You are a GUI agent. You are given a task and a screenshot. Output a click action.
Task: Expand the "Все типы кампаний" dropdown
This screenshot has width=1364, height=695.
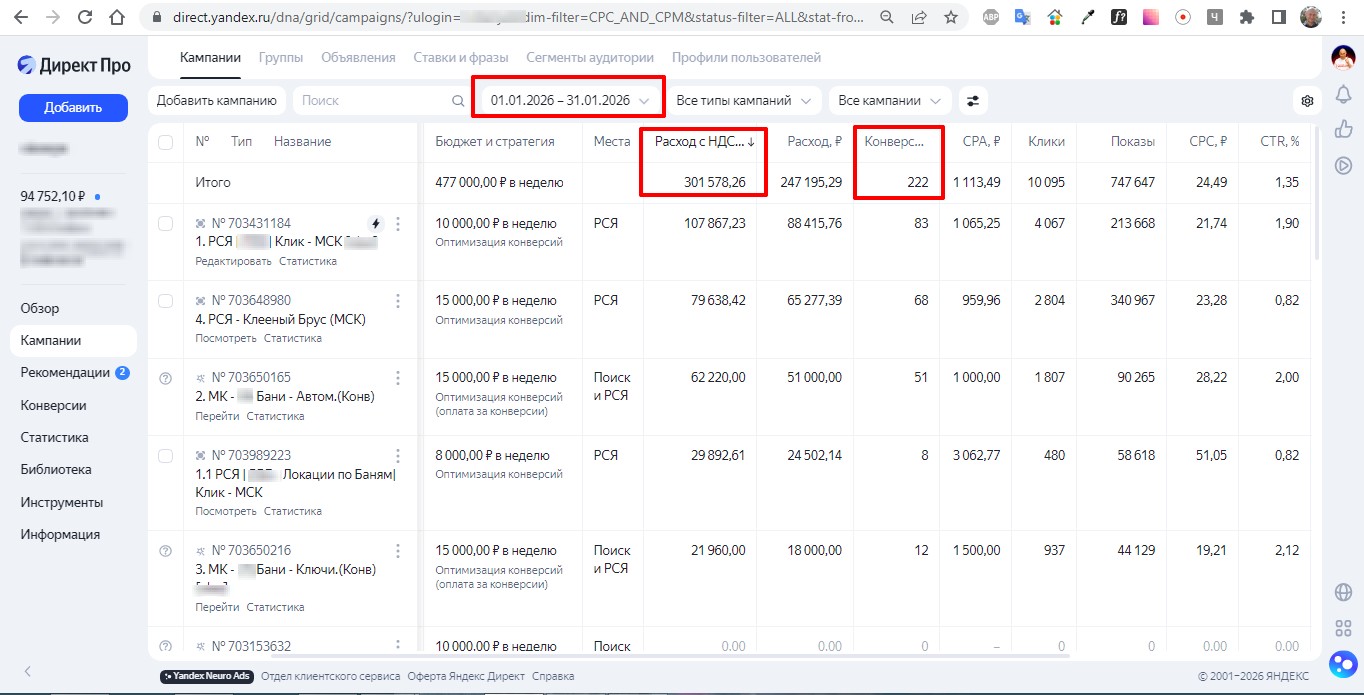pyautogui.click(x=744, y=101)
